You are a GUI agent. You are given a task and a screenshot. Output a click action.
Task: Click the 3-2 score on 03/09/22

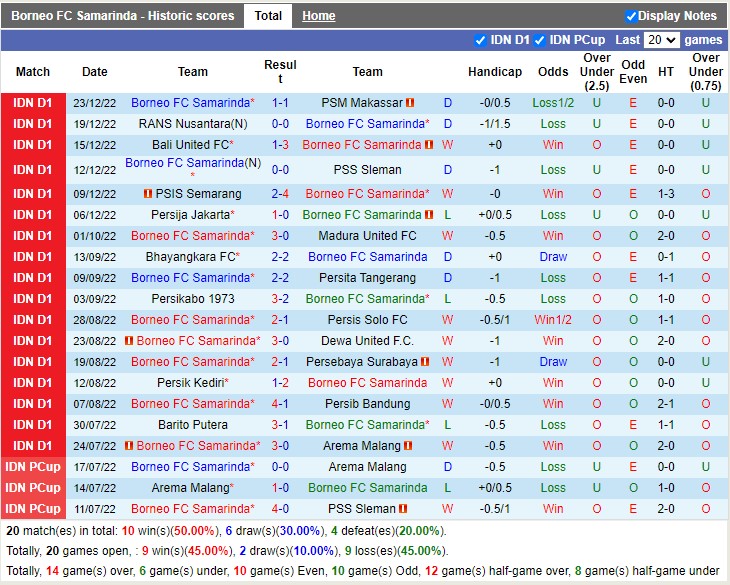tap(280, 298)
